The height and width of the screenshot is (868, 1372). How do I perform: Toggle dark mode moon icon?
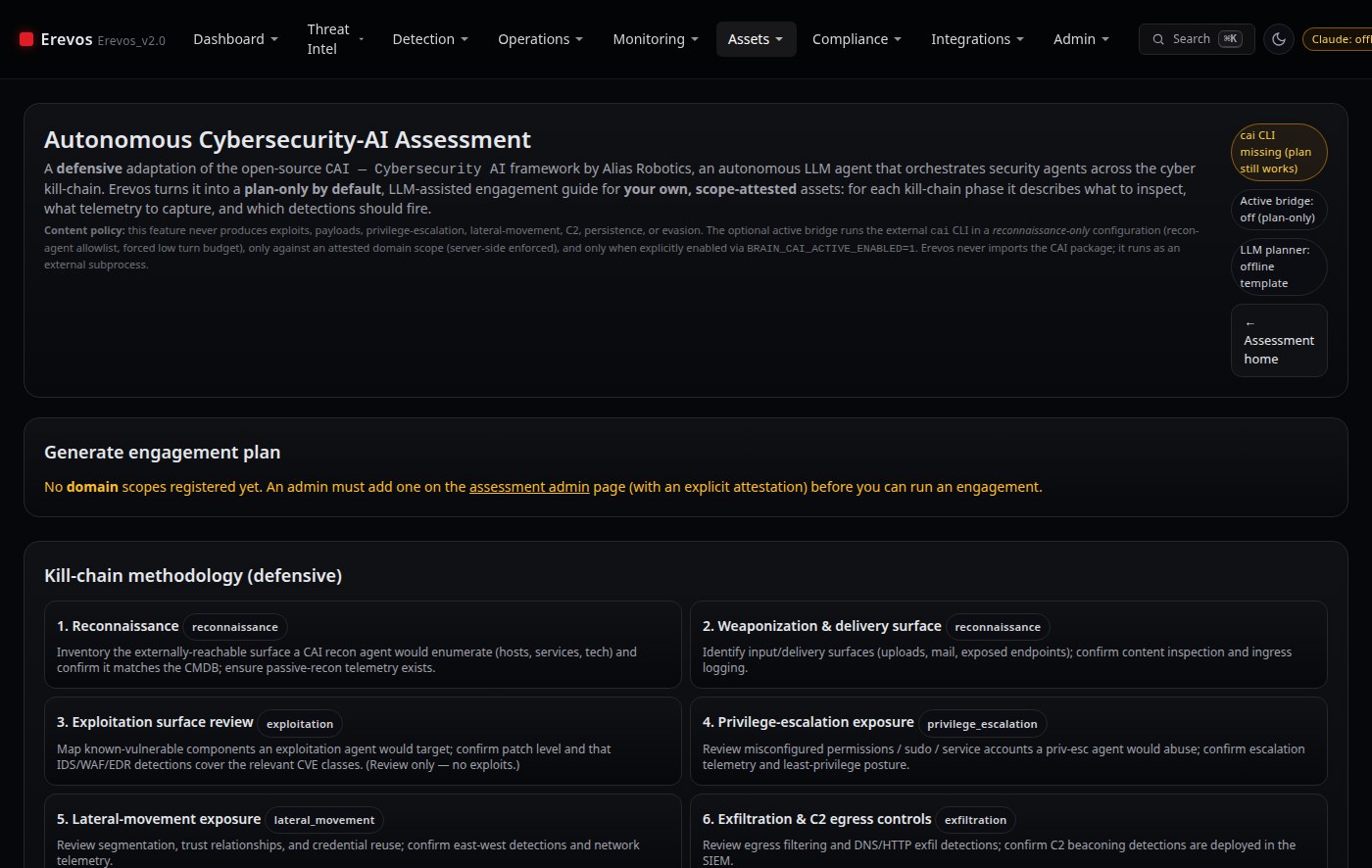[1279, 39]
